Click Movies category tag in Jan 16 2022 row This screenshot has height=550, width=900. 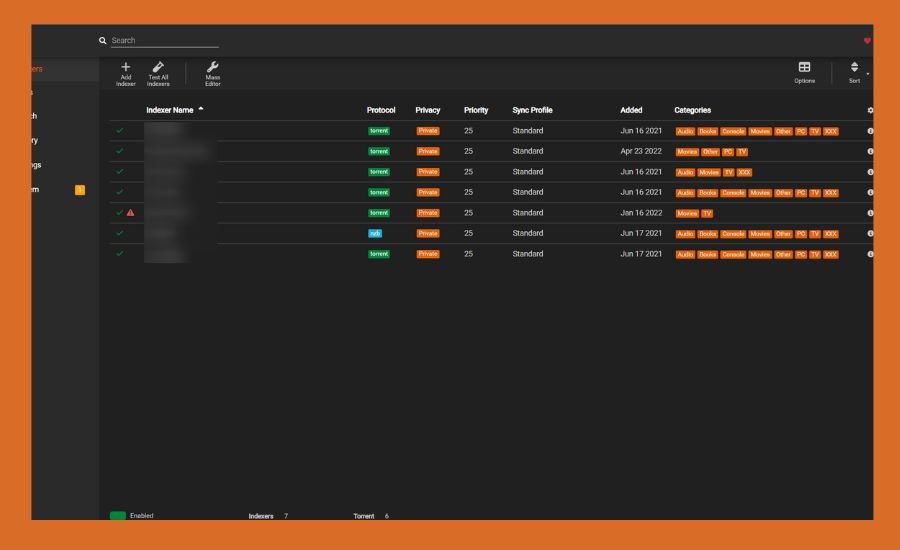686,214
